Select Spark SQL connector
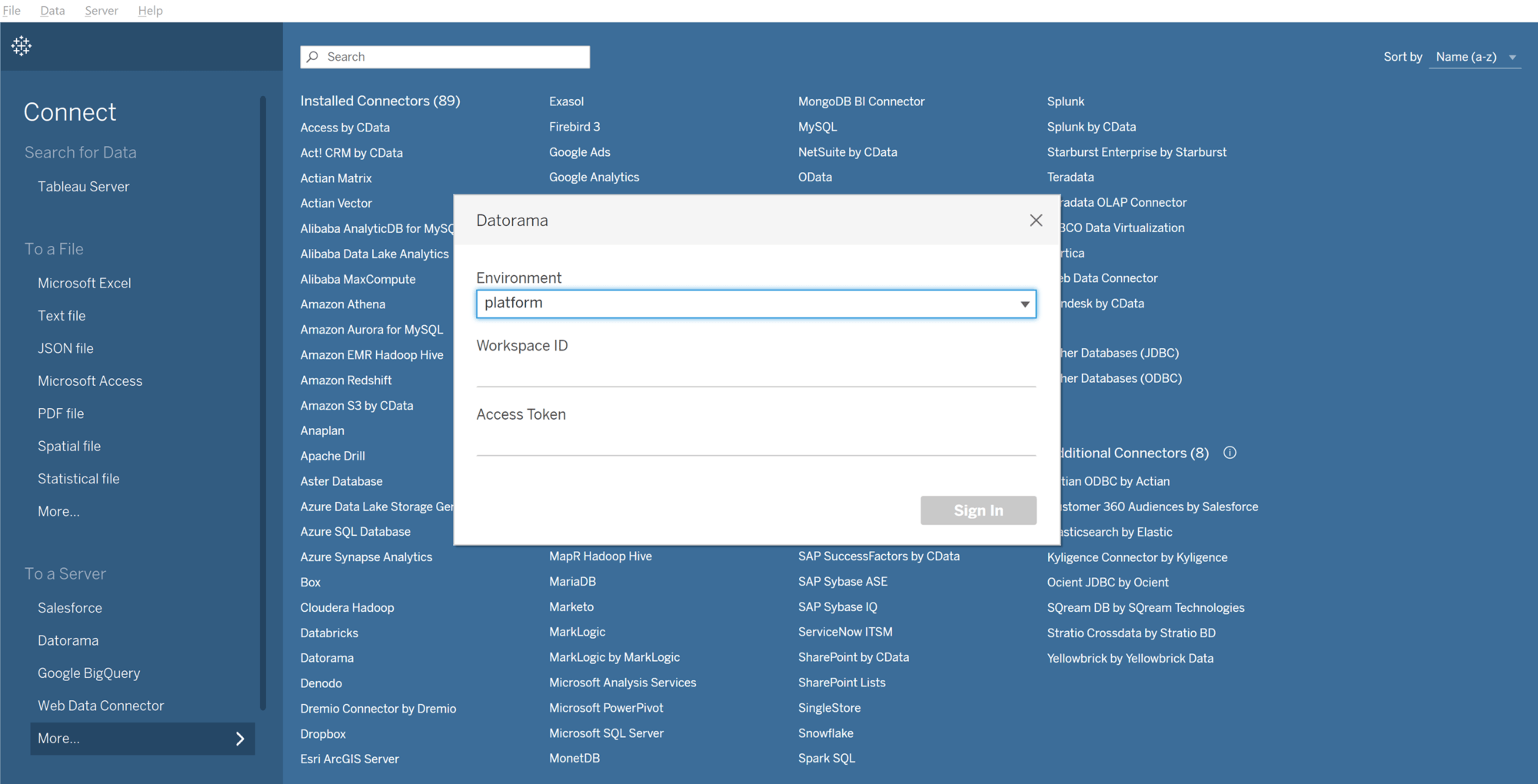Screen dimensions: 1538x784 click(827, 759)
